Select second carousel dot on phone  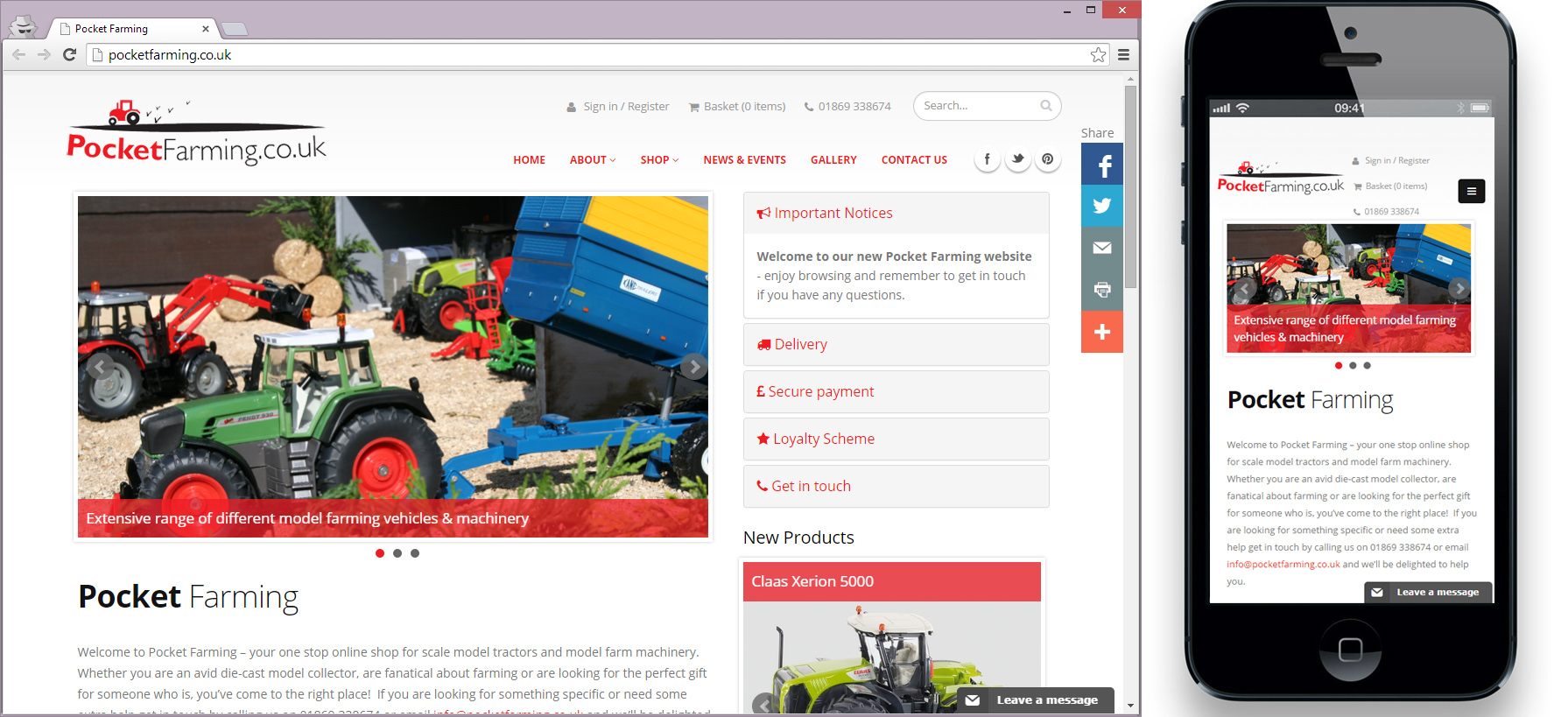pyautogui.click(x=1353, y=366)
